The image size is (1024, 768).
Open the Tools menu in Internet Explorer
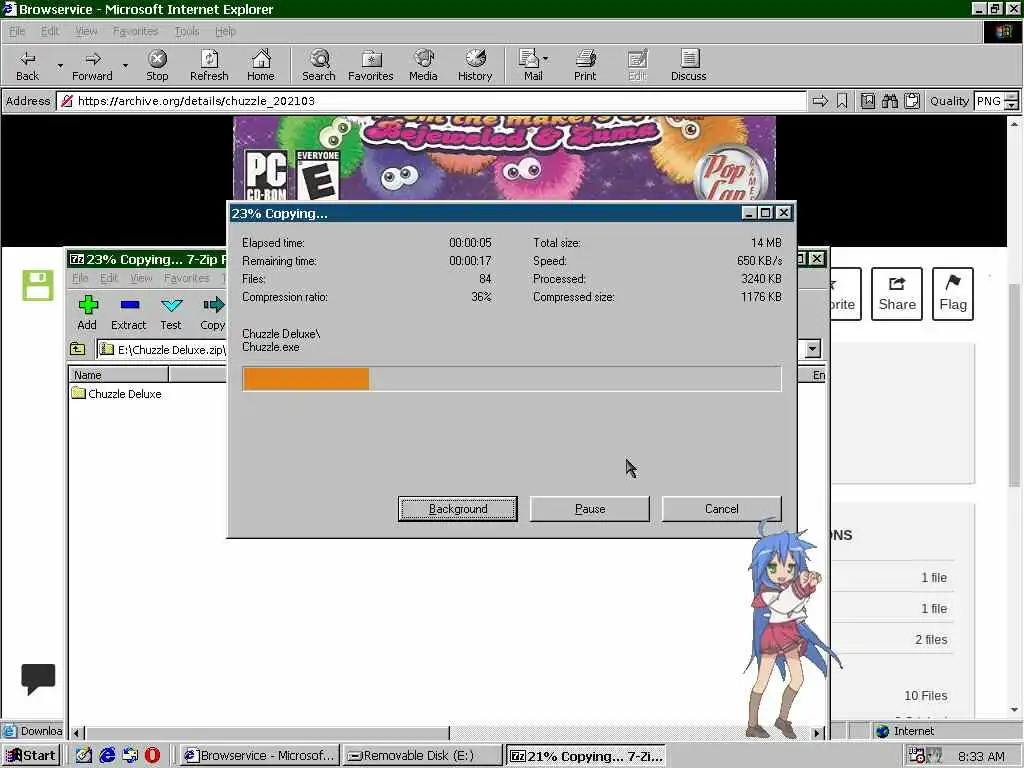coord(187,31)
